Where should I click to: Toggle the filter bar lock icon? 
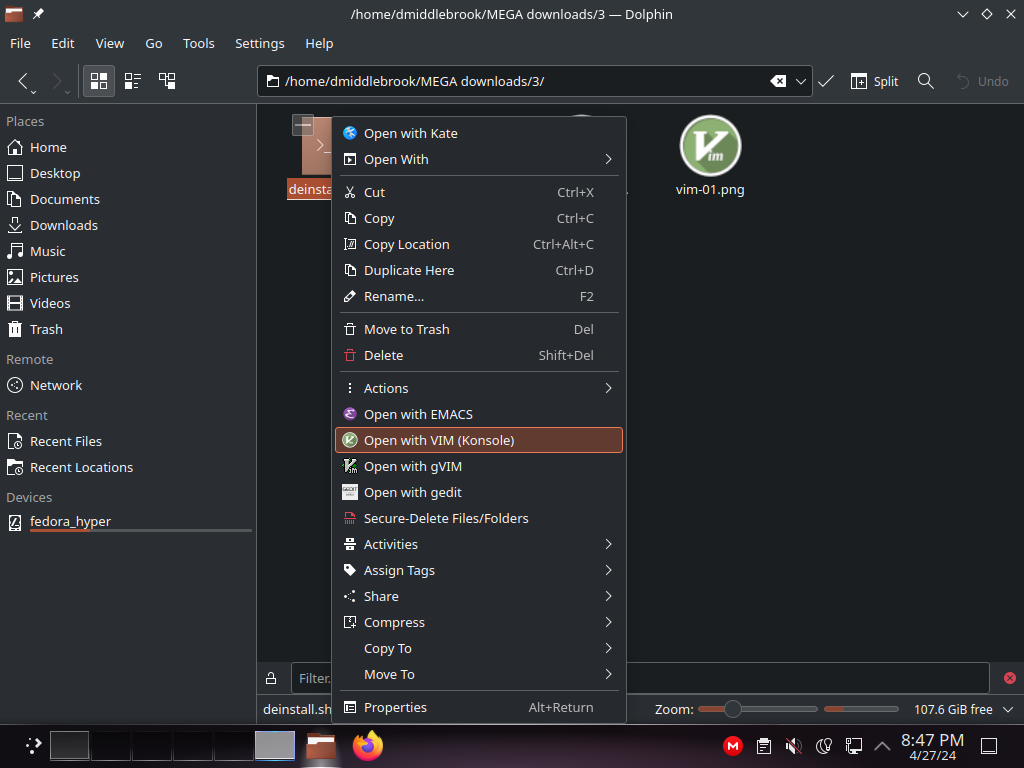tap(271, 679)
